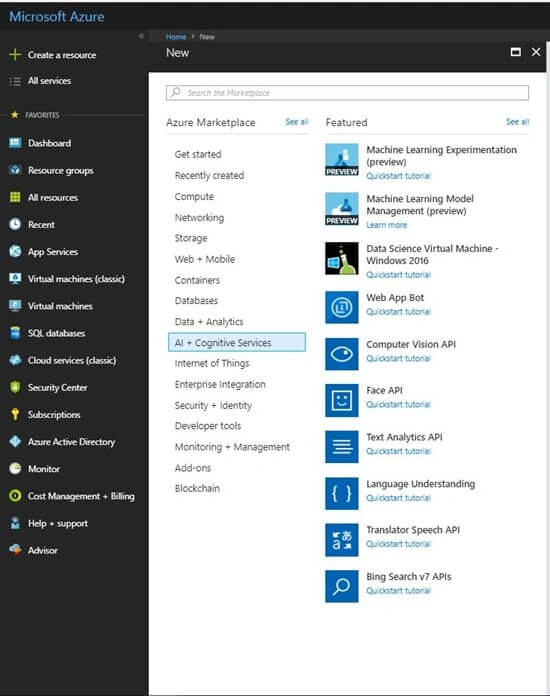Open Data Science Virtual Machine flask icon
The width and height of the screenshot is (550, 696).
[x=341, y=258]
